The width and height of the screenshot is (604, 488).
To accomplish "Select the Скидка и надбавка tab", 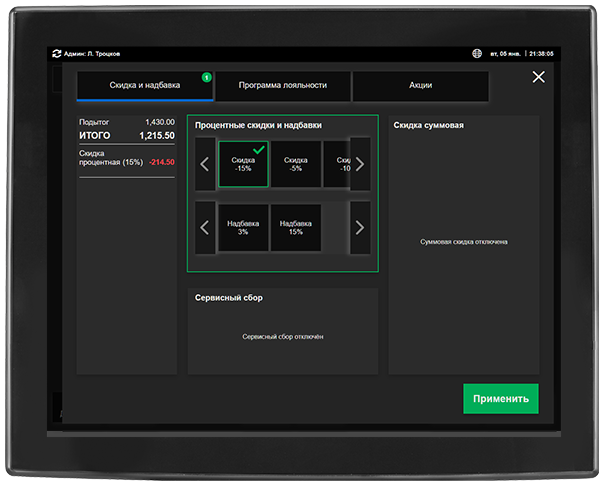I will tap(145, 86).
